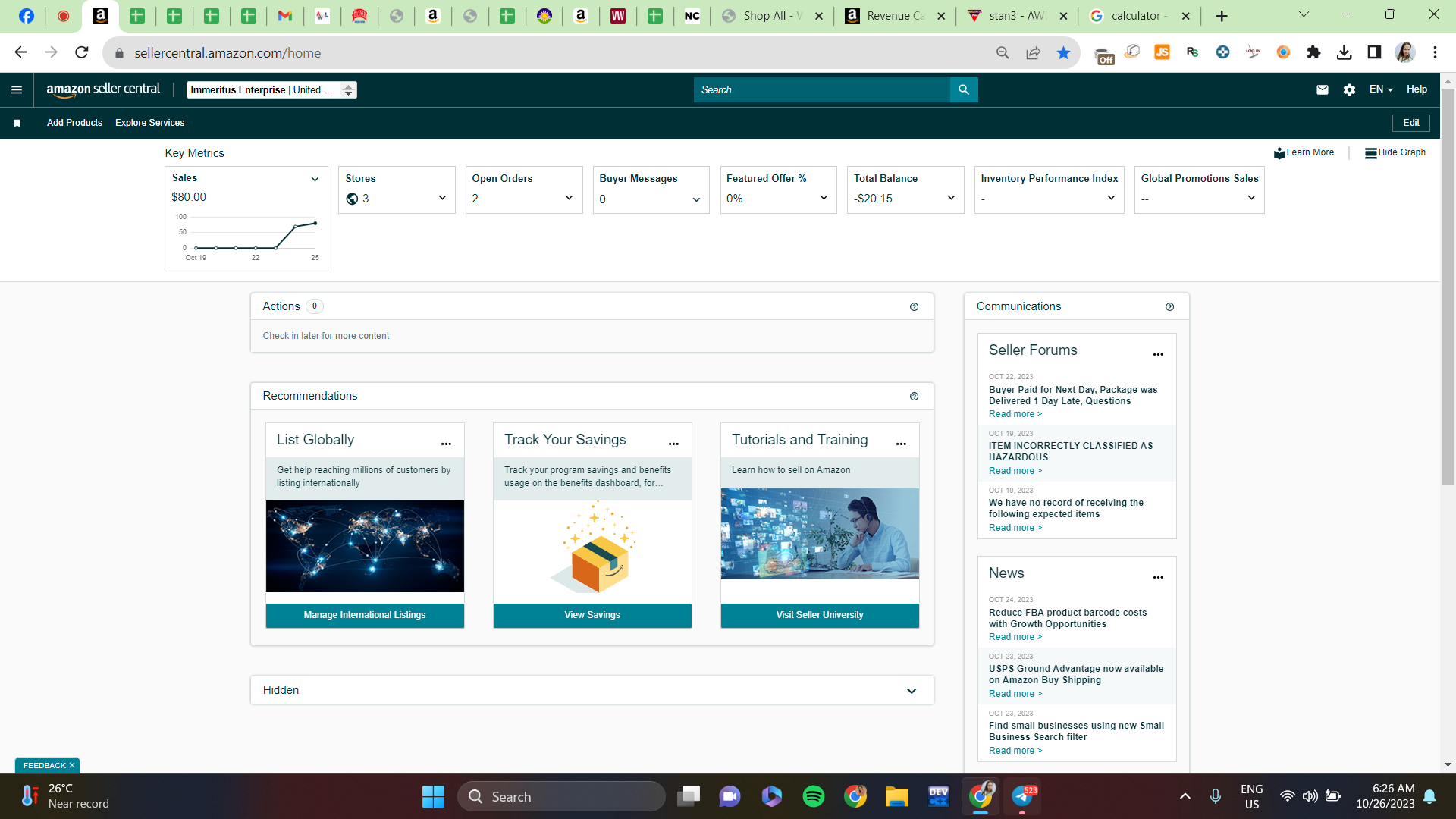
Task: Open the Seller Central hamburger menu
Action: tap(17, 89)
